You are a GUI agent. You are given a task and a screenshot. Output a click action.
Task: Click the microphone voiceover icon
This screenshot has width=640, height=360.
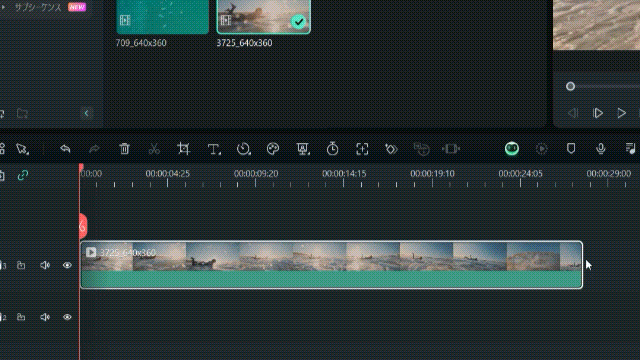tap(600, 149)
